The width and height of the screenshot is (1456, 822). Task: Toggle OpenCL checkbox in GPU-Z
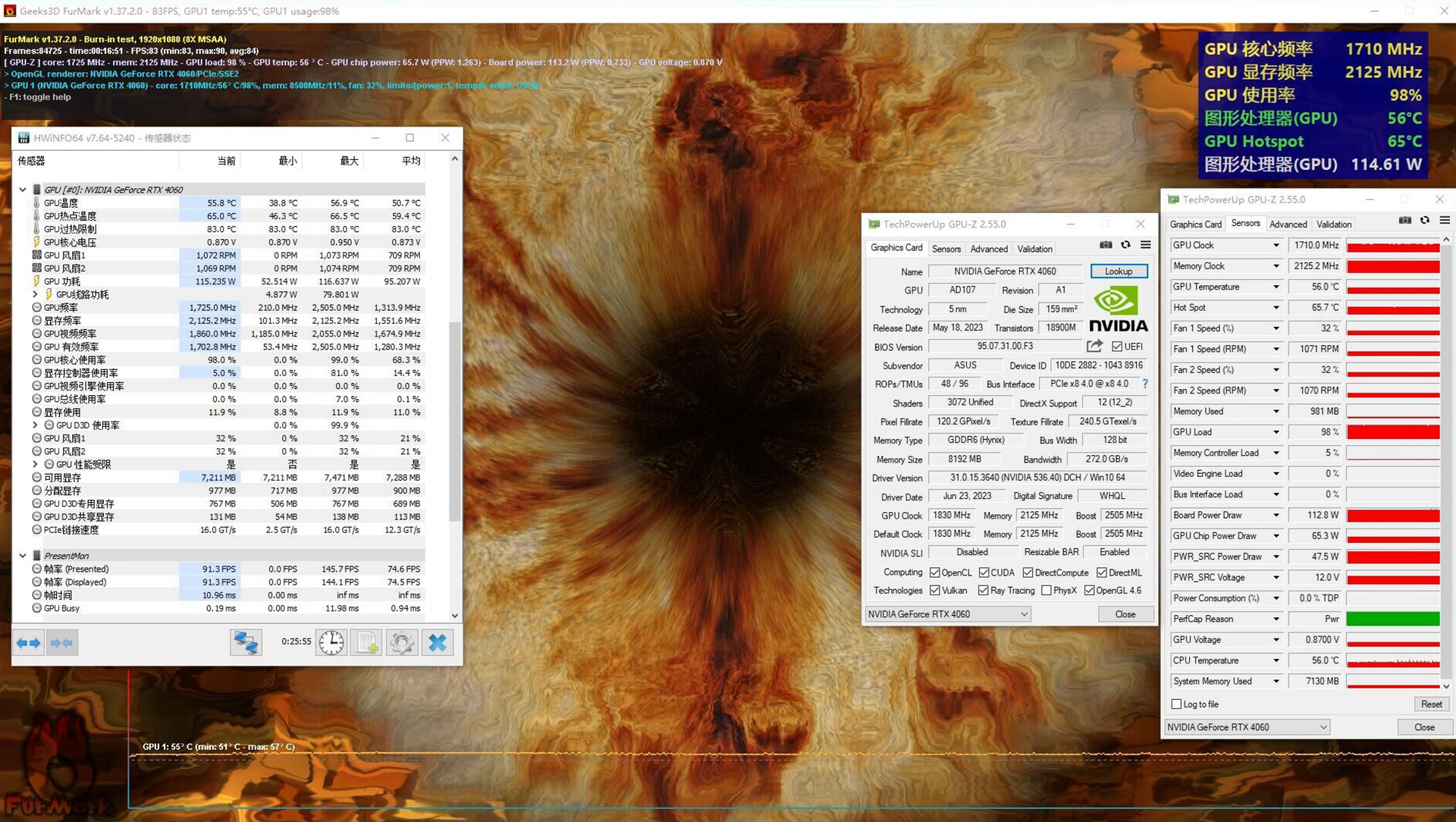pyautogui.click(x=935, y=573)
